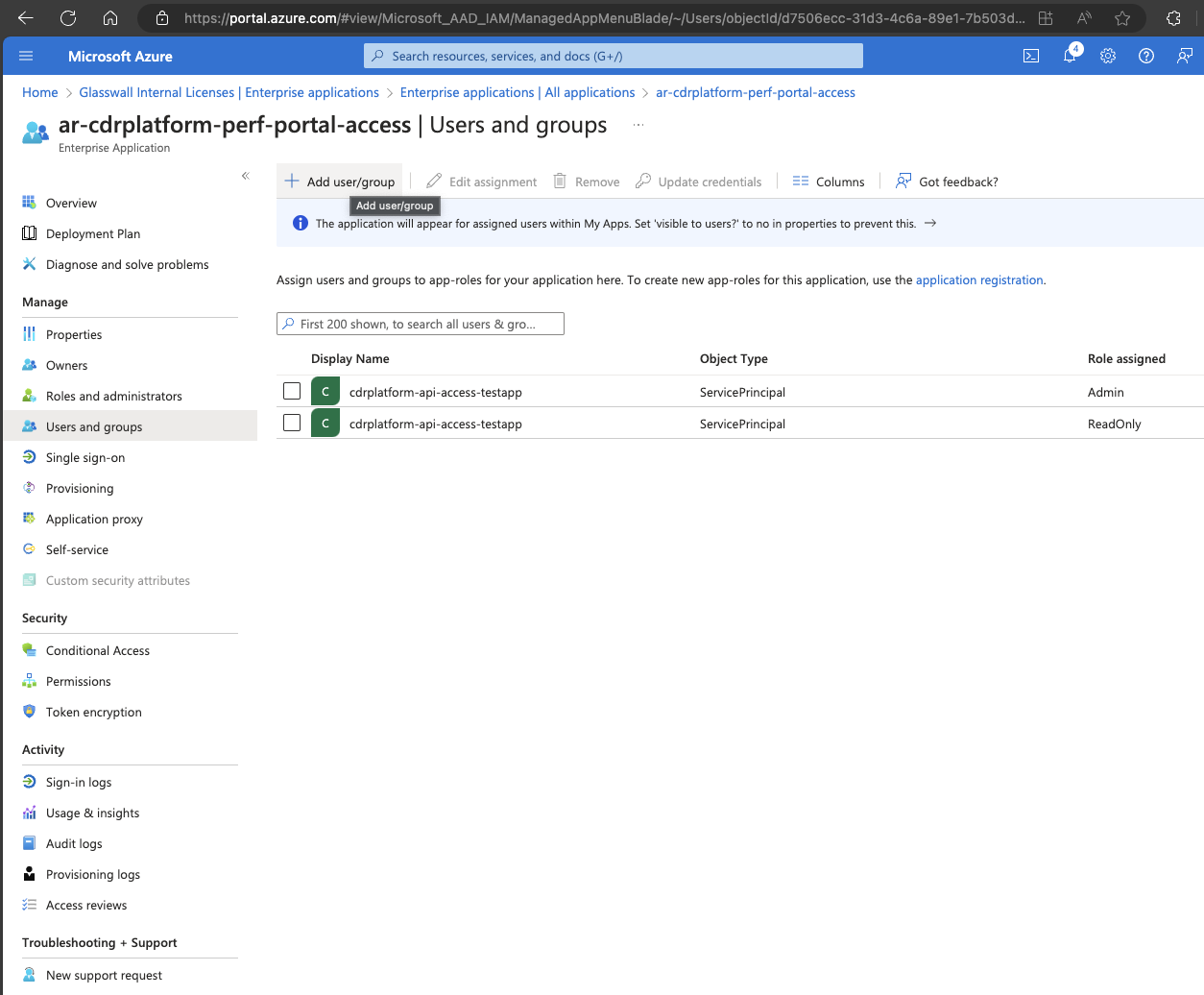Screen dimensions: 1204x995
Task: Focus the users and groups search field
Action: coord(421,324)
